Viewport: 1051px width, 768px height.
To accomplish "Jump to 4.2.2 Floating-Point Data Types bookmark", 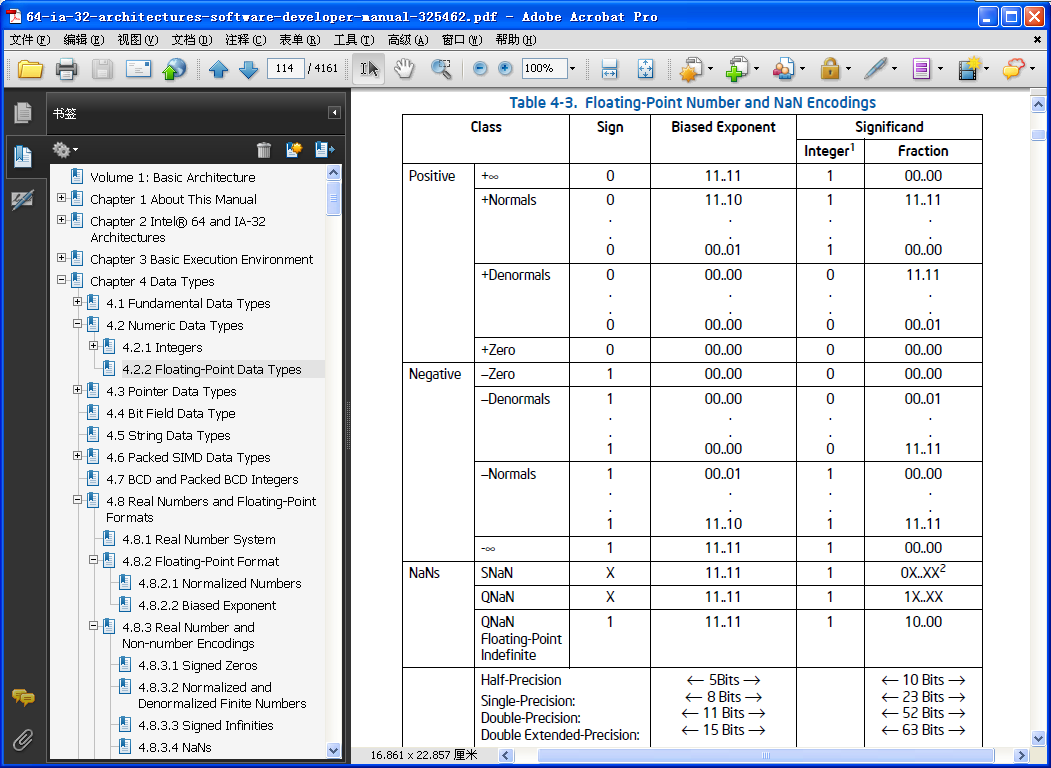I will tap(211, 369).
